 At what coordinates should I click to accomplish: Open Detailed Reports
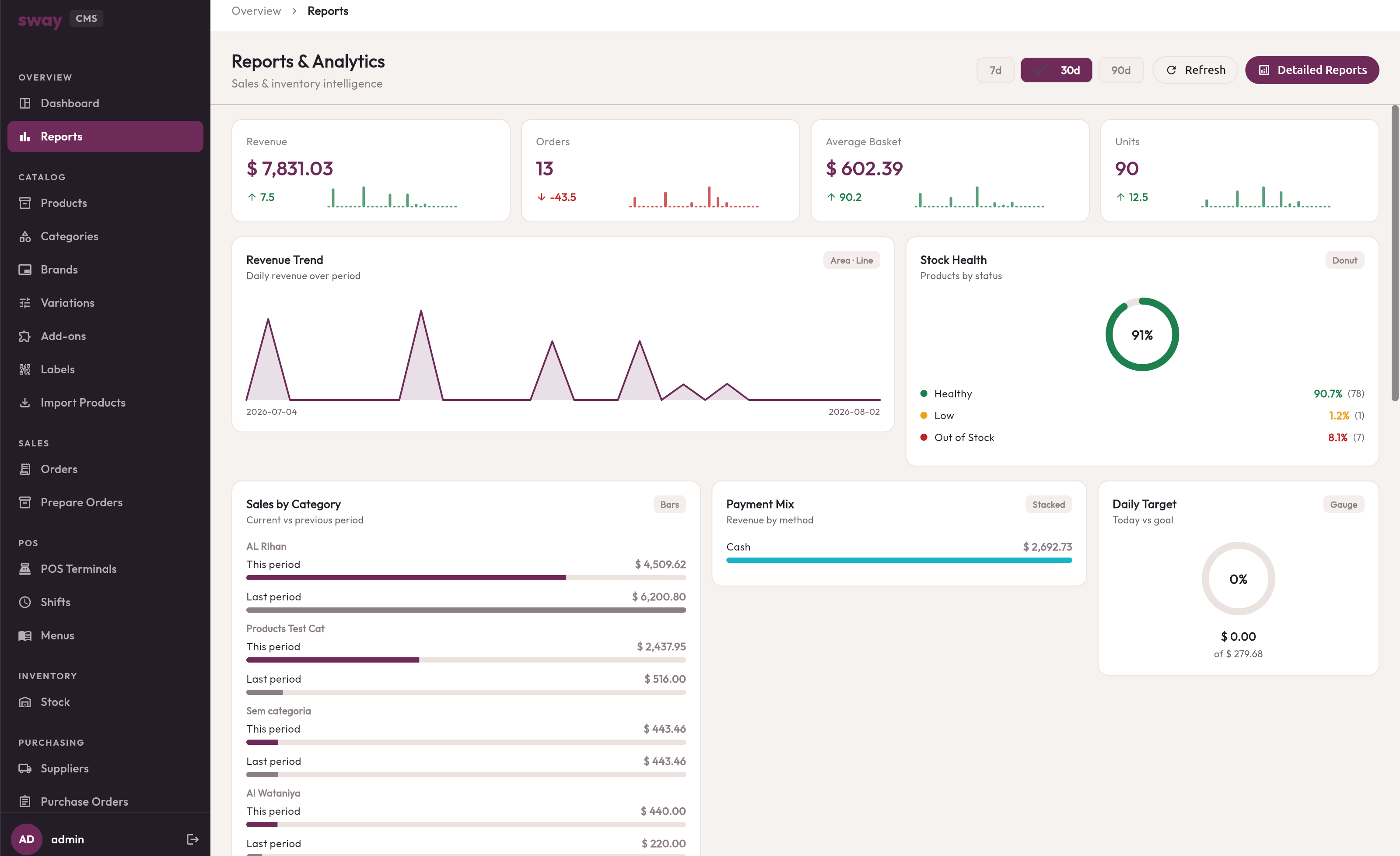[1312, 70]
